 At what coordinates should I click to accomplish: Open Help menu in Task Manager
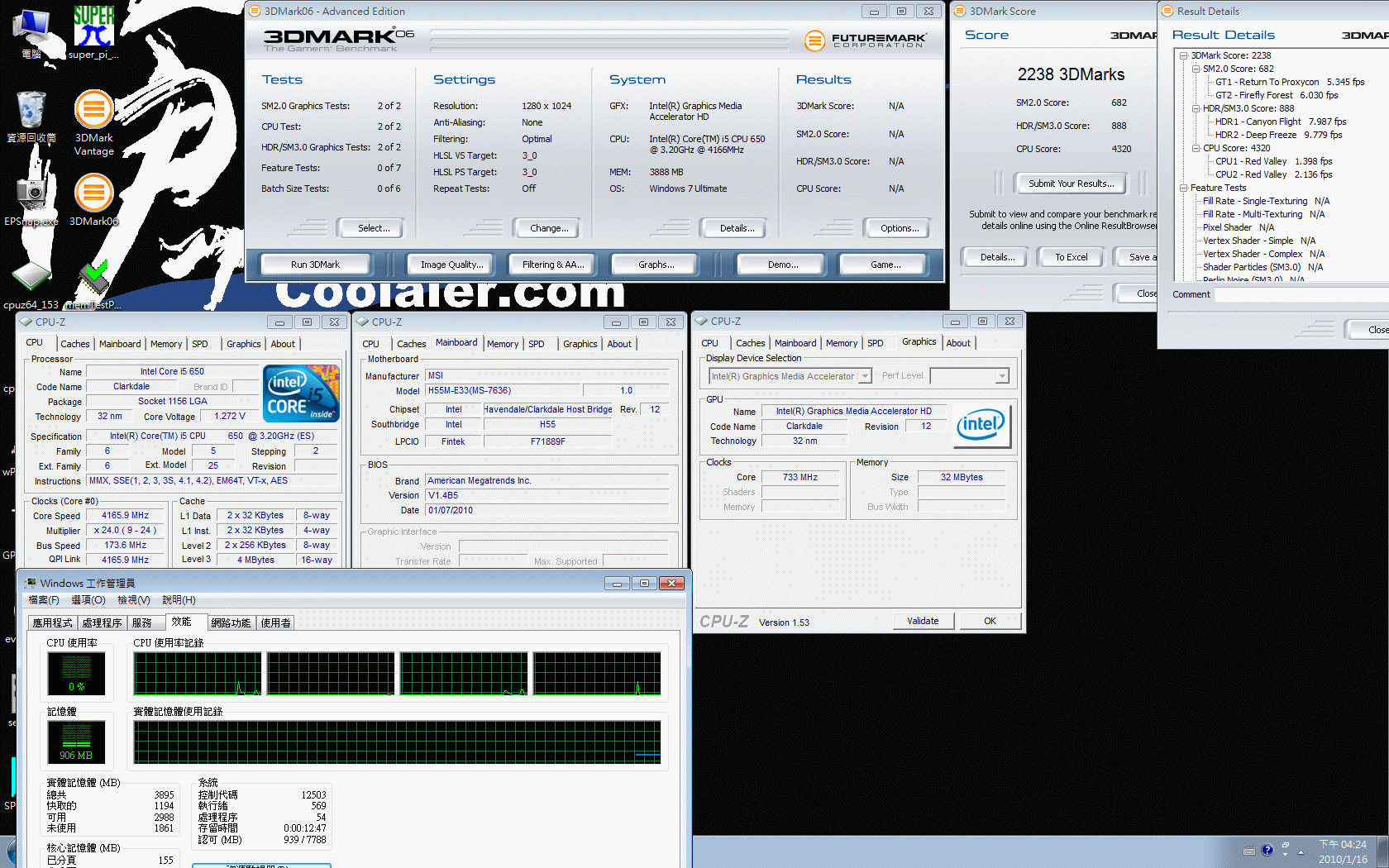point(179,600)
